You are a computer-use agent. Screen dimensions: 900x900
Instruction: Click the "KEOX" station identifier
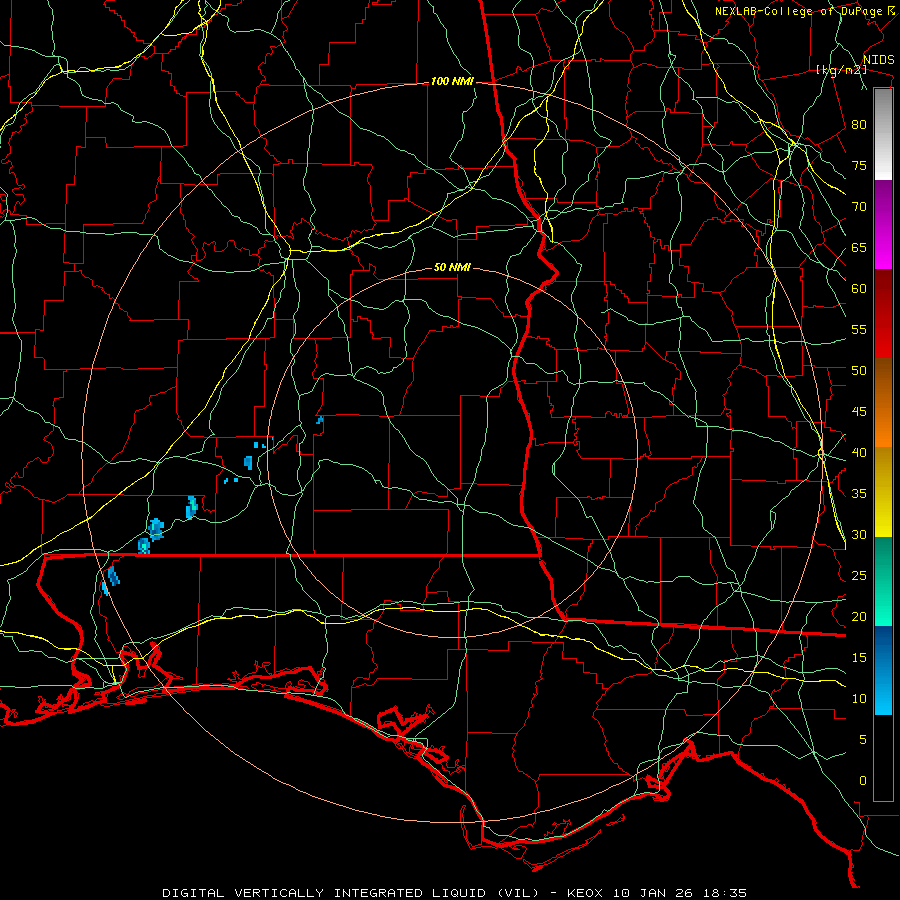tap(585, 893)
